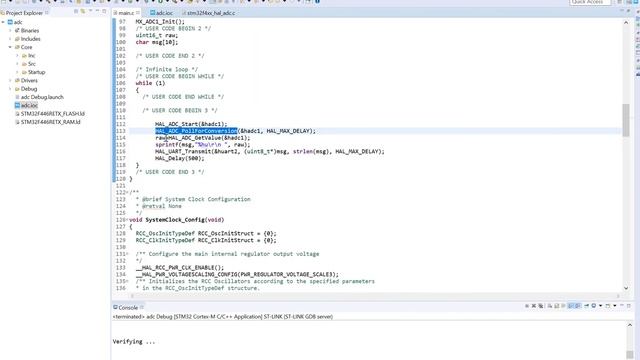The height and width of the screenshot is (360, 640).
Task: Click Console scrollbar up arrow
Action: 630,325
